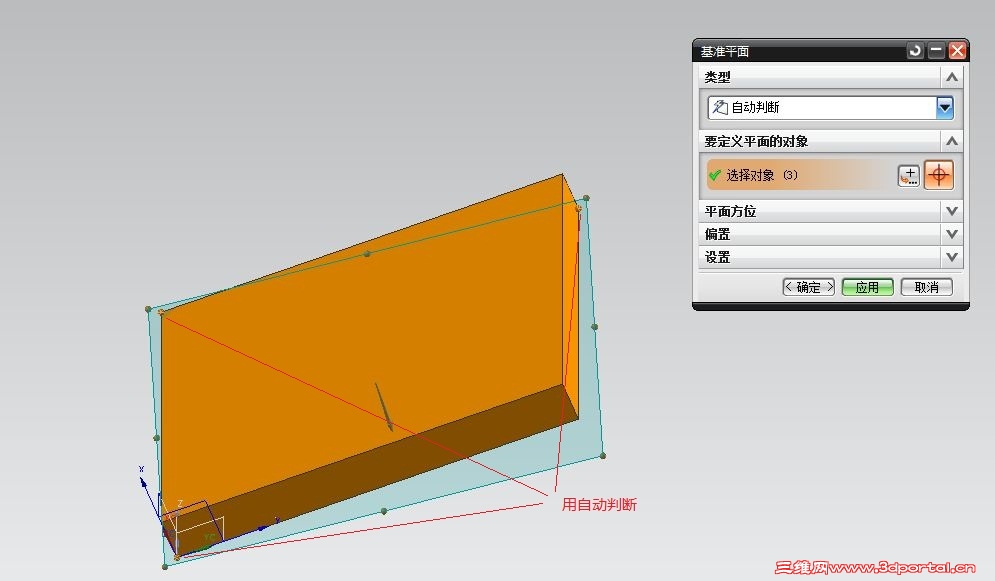The image size is (995, 581).
Task: Click the green check mark next to 选择对象
Action: pos(715,175)
